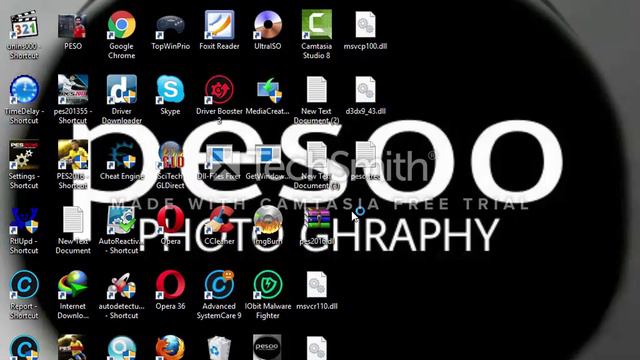Open the Recycle Bin icon
The height and width of the screenshot is (360, 640).
point(219,348)
